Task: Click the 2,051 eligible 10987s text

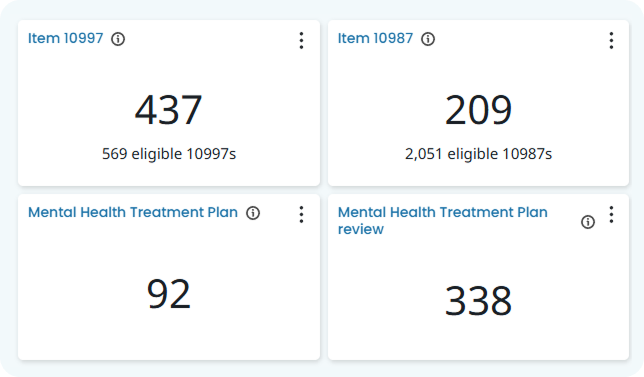Action: (x=478, y=154)
